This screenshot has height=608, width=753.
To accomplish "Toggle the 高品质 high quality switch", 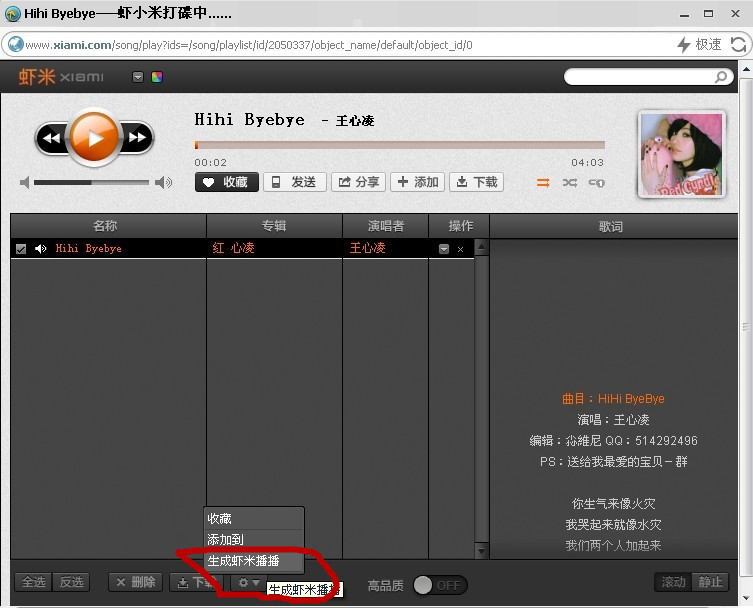I will (440, 585).
